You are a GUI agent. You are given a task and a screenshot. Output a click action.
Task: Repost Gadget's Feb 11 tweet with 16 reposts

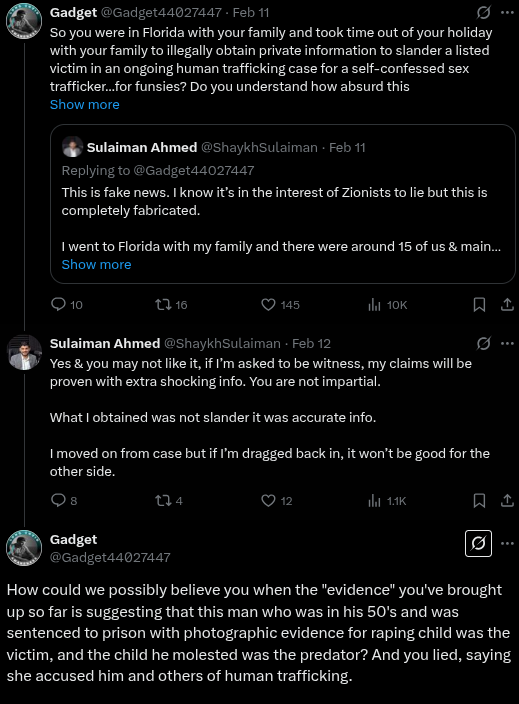(x=163, y=305)
